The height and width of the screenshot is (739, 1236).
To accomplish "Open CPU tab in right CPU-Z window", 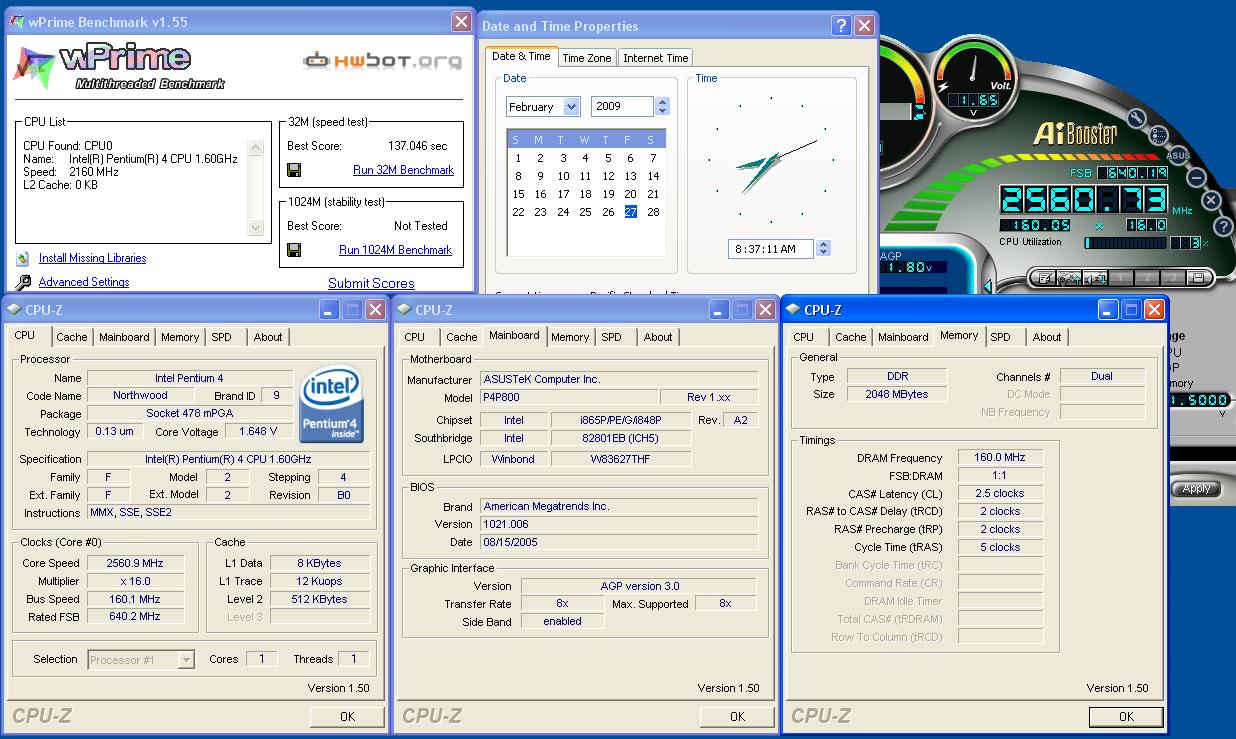I will pyautogui.click(x=804, y=337).
